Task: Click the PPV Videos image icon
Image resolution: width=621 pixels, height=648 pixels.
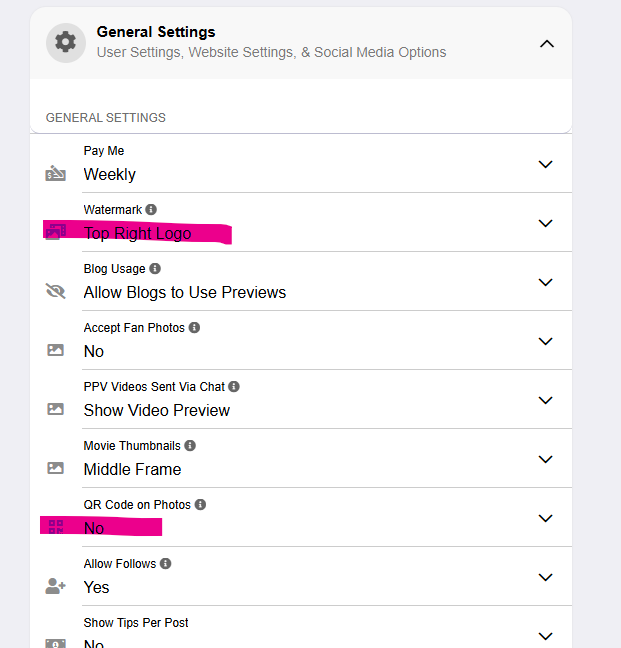Action: [55, 409]
